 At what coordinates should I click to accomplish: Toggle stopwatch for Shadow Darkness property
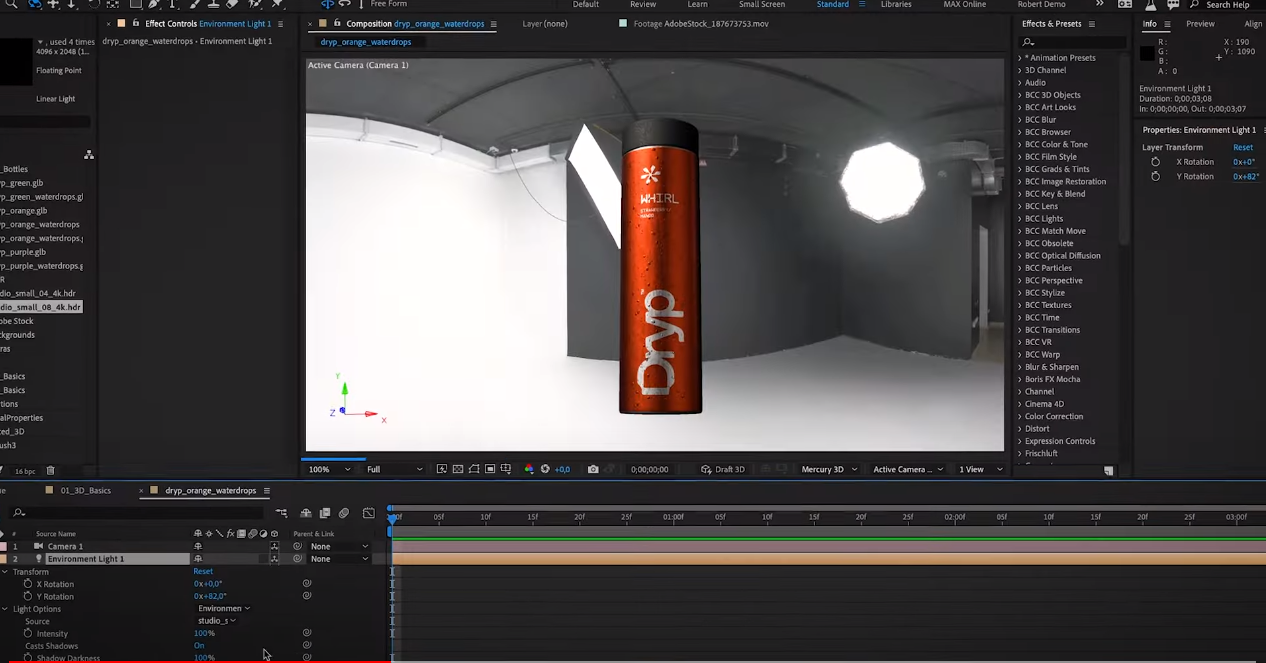(28, 658)
